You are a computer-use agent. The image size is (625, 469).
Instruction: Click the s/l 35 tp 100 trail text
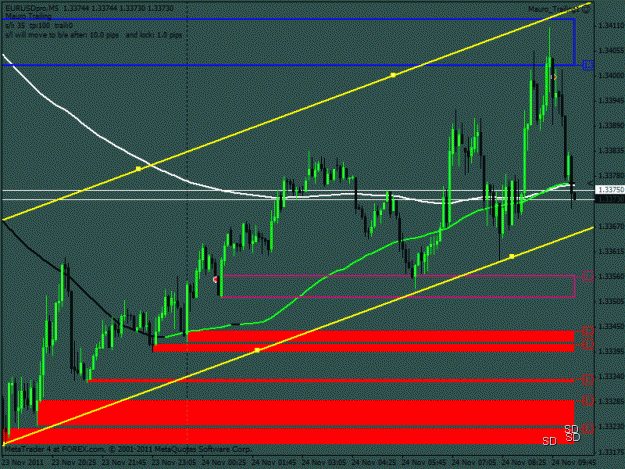[x=39, y=26]
